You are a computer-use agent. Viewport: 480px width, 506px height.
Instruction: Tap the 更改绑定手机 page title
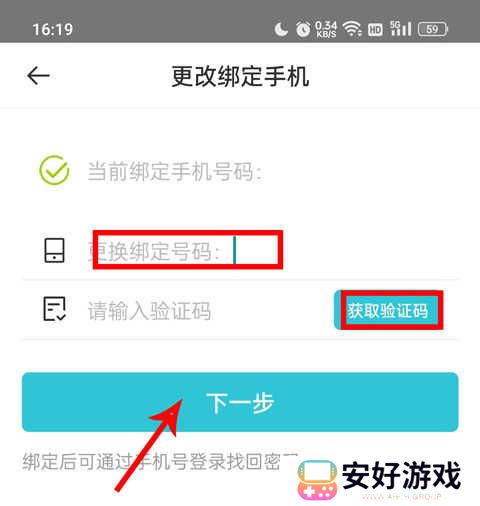[x=240, y=77]
